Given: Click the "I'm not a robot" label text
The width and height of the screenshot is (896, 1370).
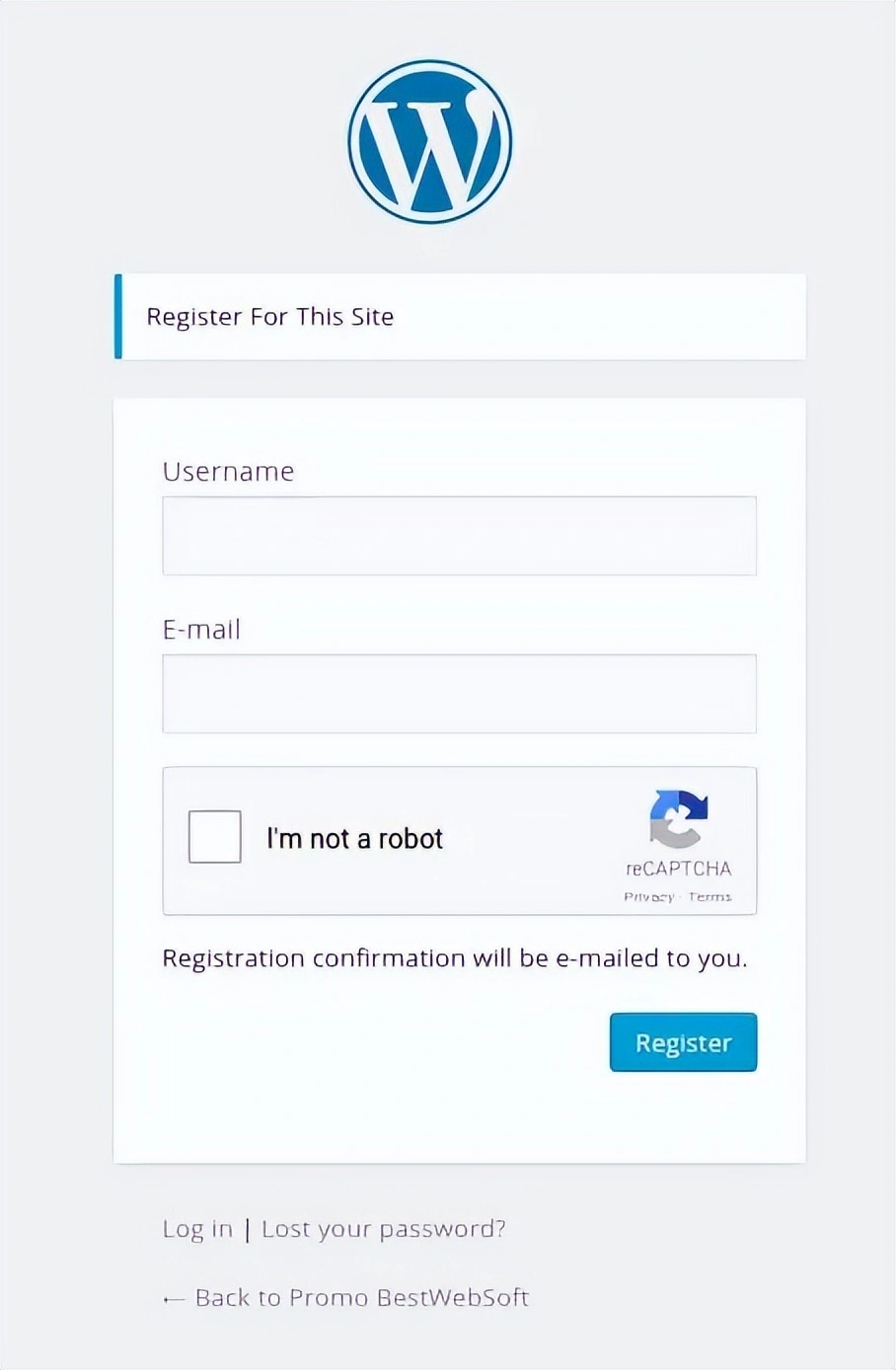Looking at the screenshot, I should point(354,839).
